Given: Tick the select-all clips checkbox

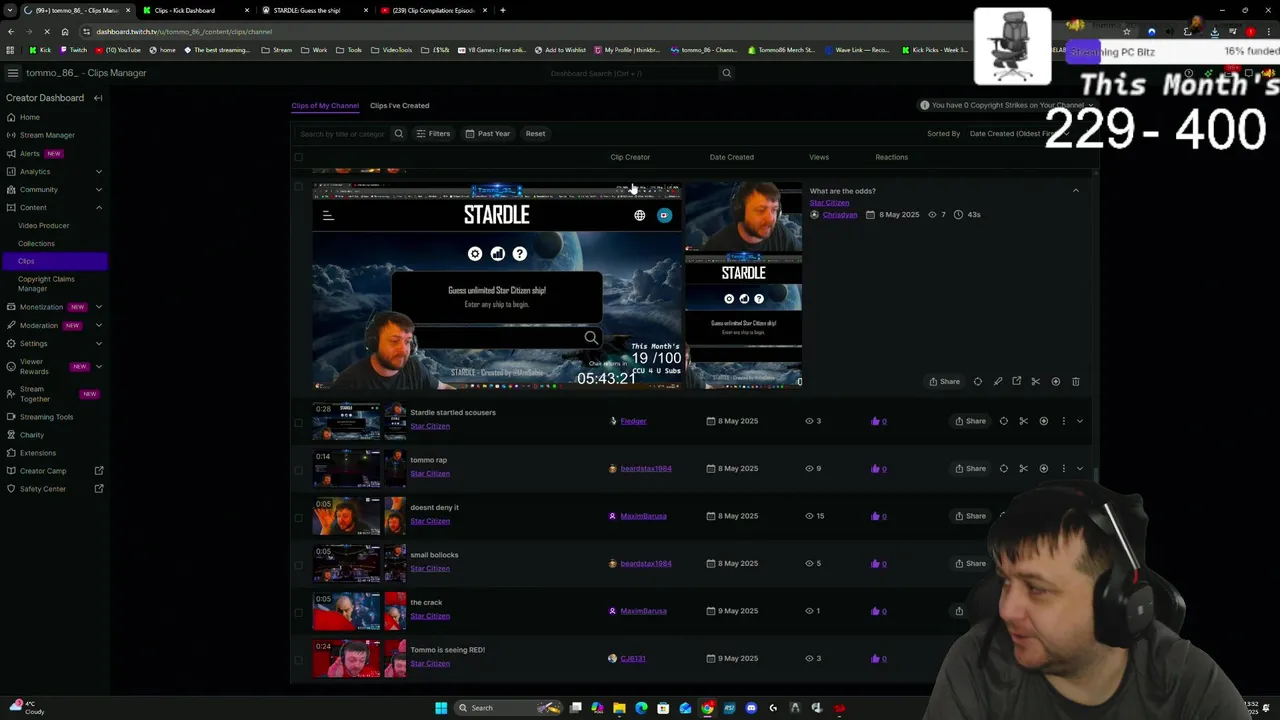Looking at the screenshot, I should (298, 157).
